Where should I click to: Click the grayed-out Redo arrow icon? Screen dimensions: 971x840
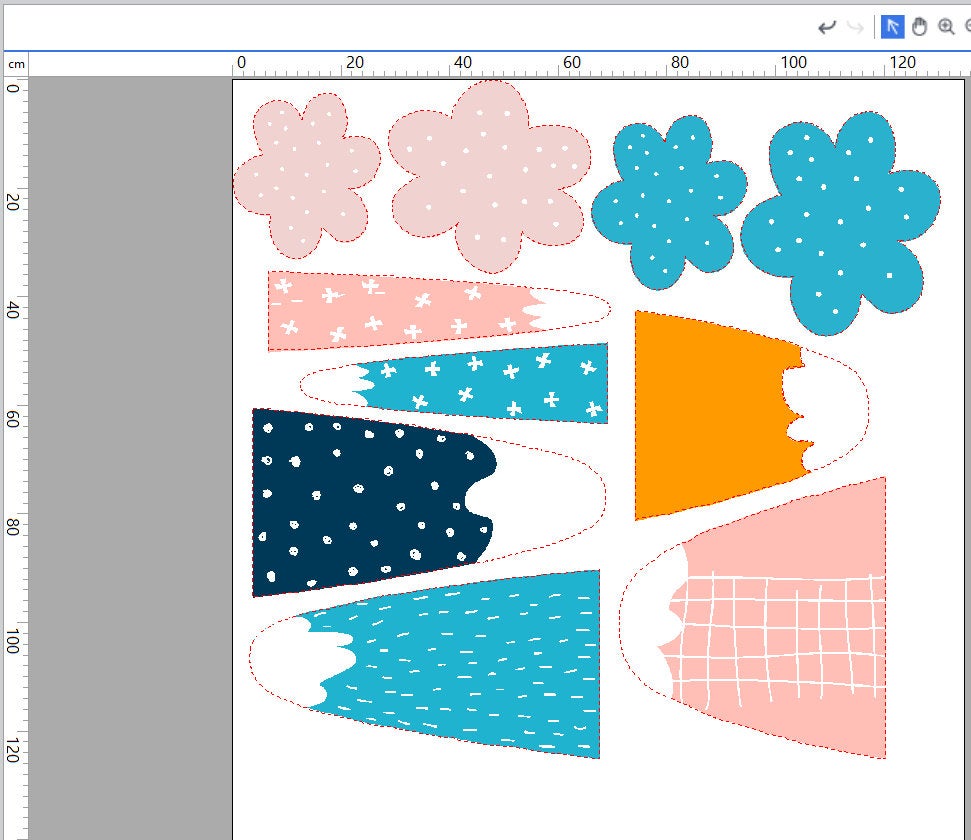click(855, 27)
